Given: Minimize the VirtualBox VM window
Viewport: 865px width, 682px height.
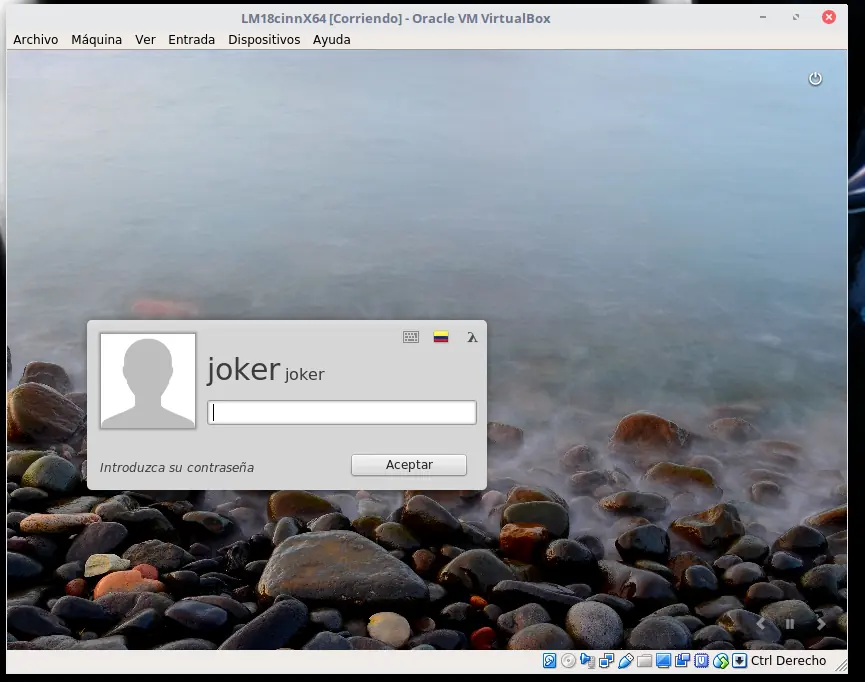Looking at the screenshot, I should tap(763, 17).
